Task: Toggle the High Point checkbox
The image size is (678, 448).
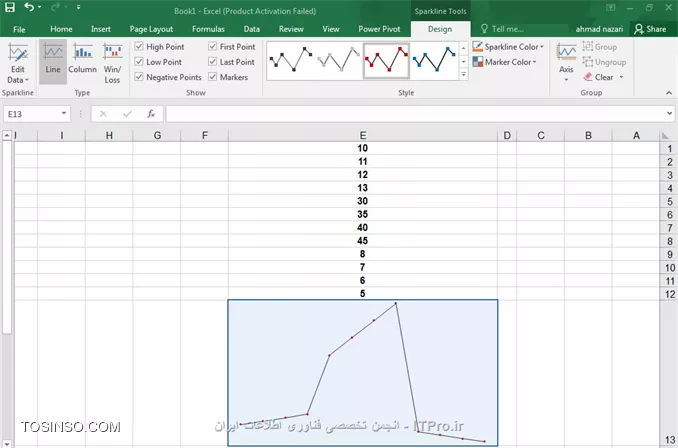Action: pyautogui.click(x=140, y=47)
